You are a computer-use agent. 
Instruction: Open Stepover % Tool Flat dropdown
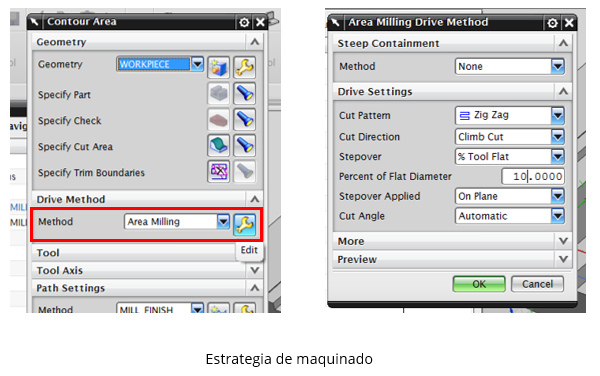tap(558, 156)
